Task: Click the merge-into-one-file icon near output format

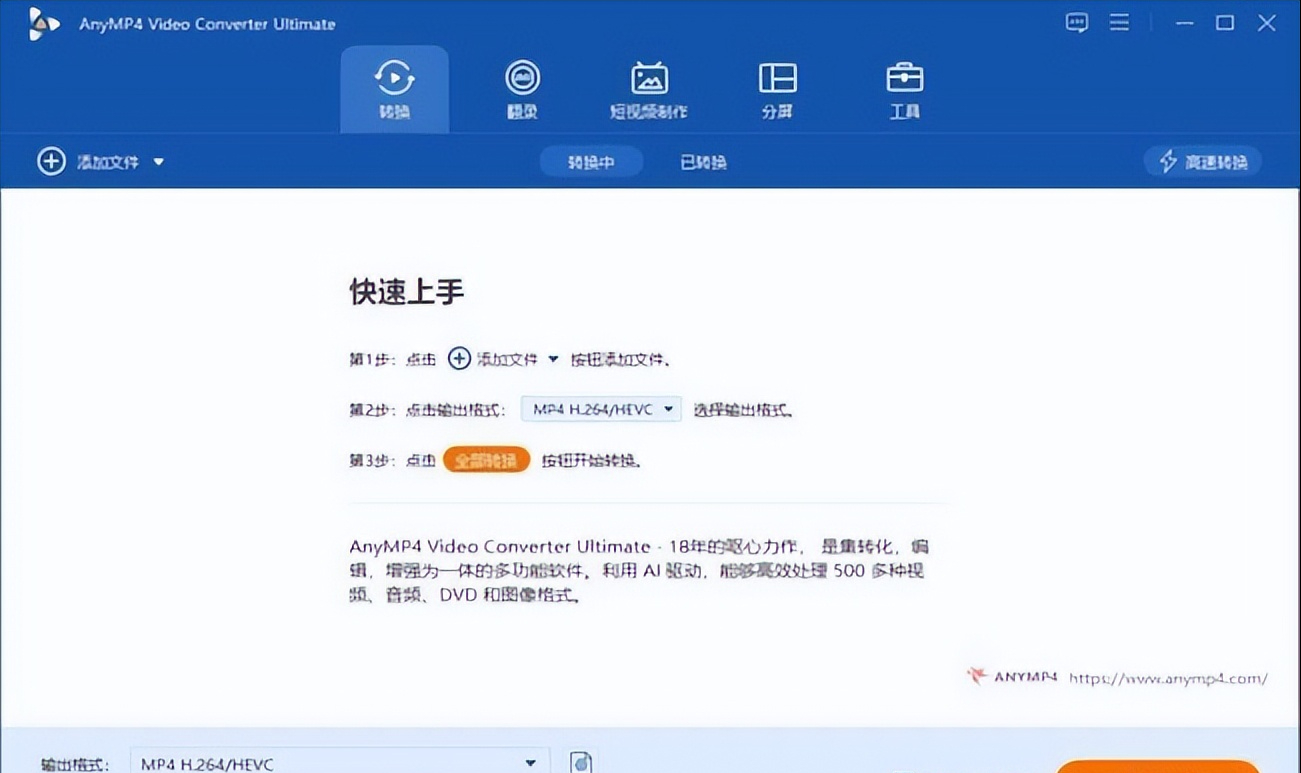Action: (581, 762)
